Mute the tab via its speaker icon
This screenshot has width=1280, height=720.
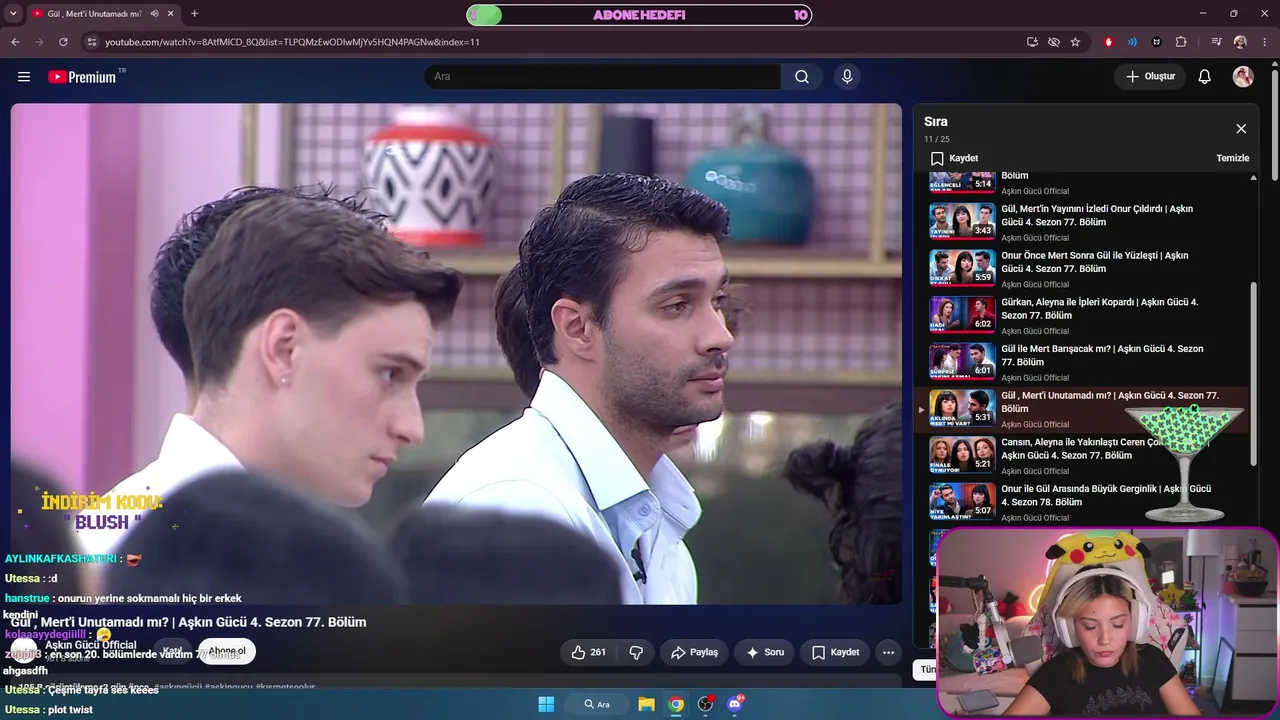(x=154, y=14)
